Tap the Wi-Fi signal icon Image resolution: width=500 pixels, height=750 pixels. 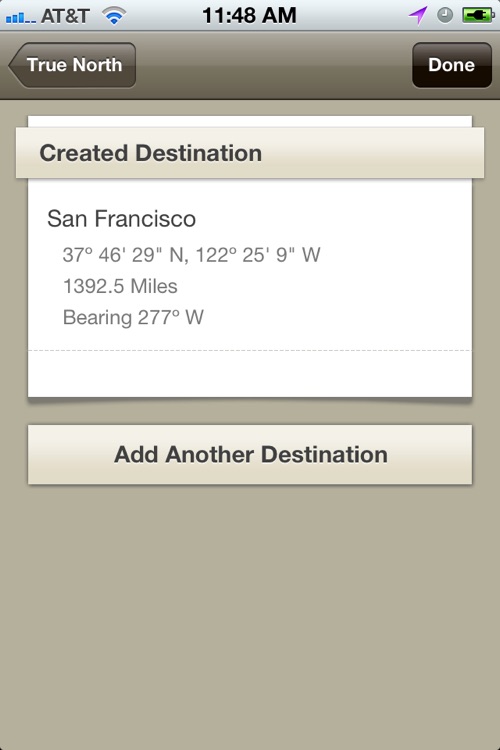[114, 16]
